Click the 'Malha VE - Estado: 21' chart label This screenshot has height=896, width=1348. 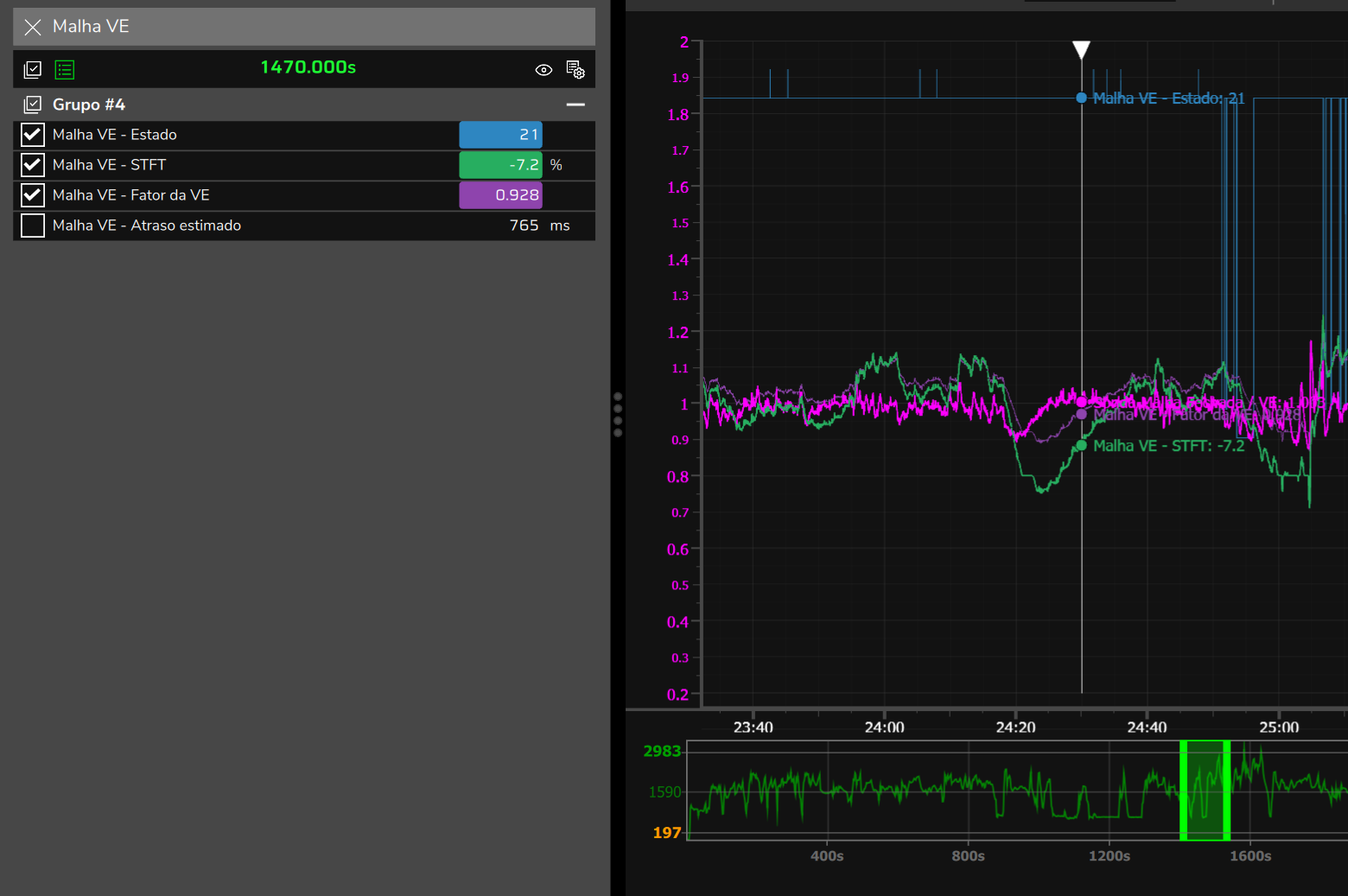(1169, 98)
